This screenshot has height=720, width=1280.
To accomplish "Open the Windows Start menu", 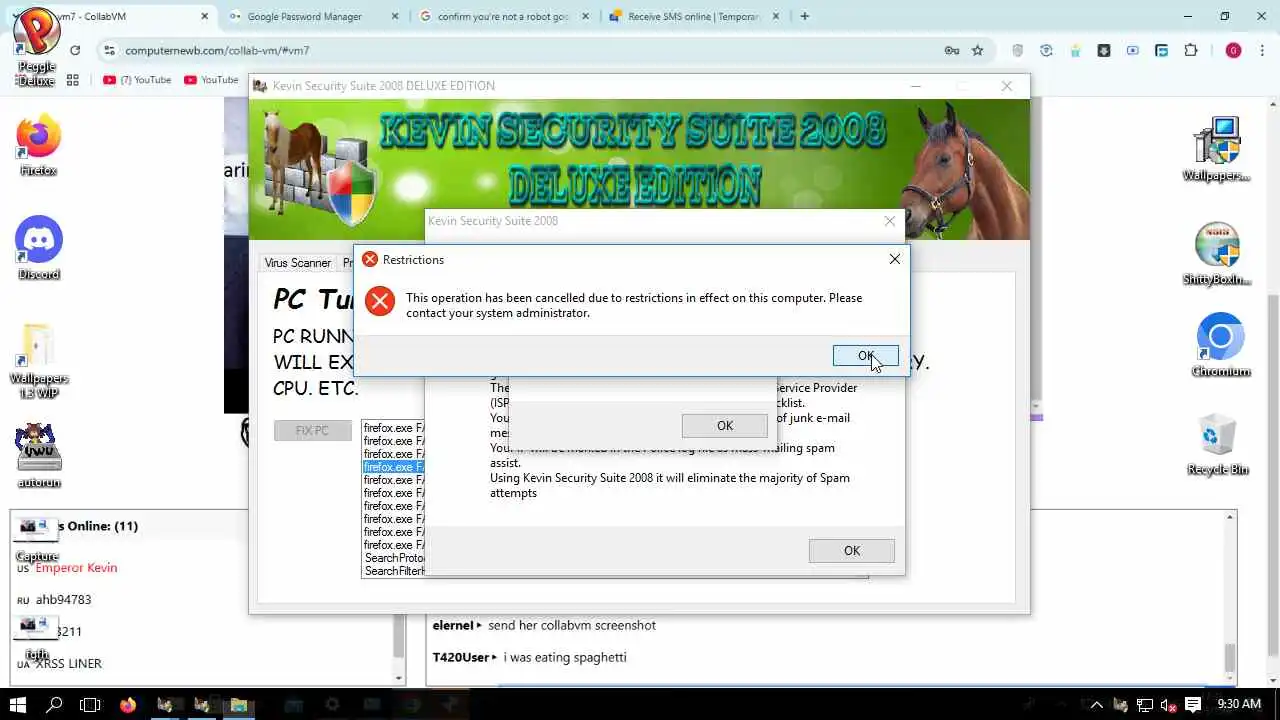I will (18, 705).
